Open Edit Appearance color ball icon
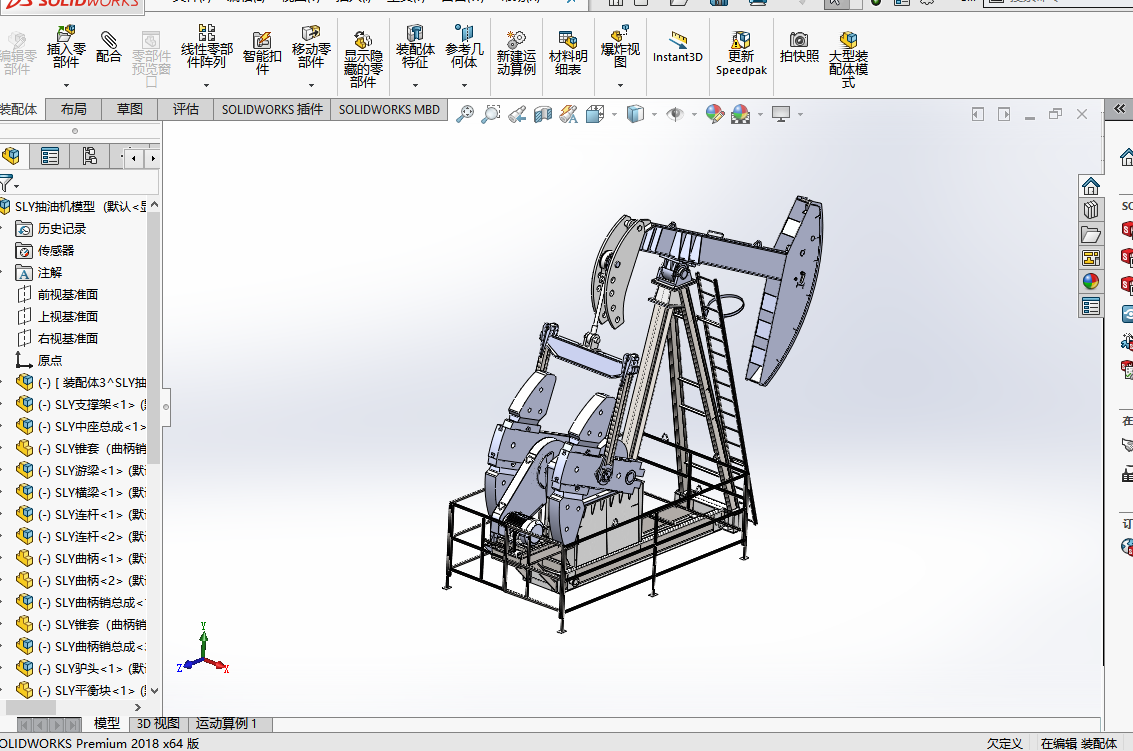Viewport: 1133px width, 751px height. click(715, 114)
